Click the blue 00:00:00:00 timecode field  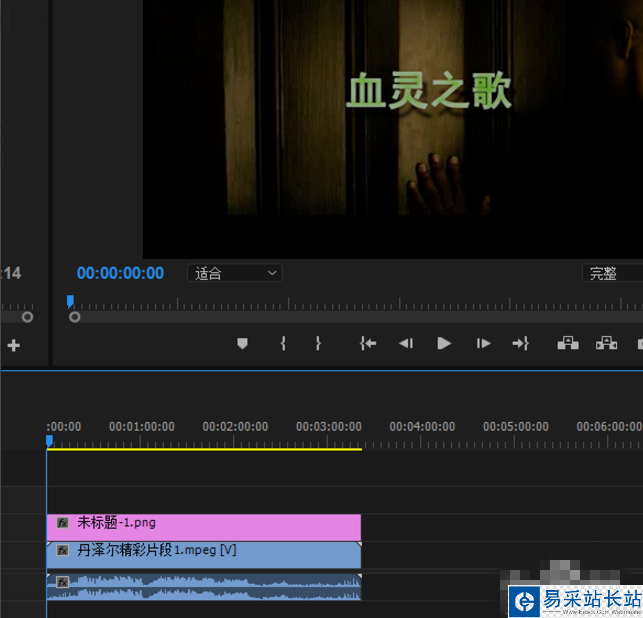click(120, 273)
